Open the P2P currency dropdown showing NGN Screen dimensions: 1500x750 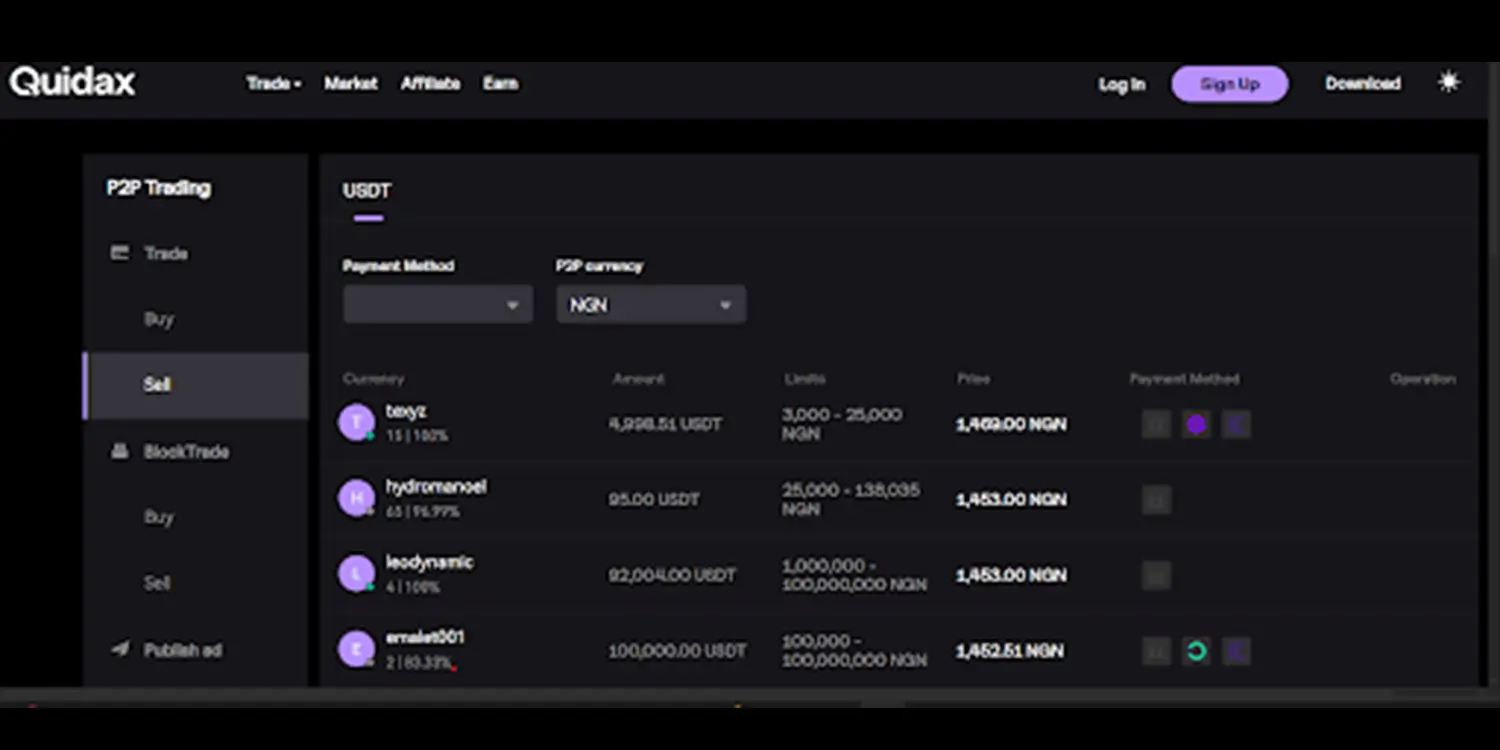click(650, 304)
